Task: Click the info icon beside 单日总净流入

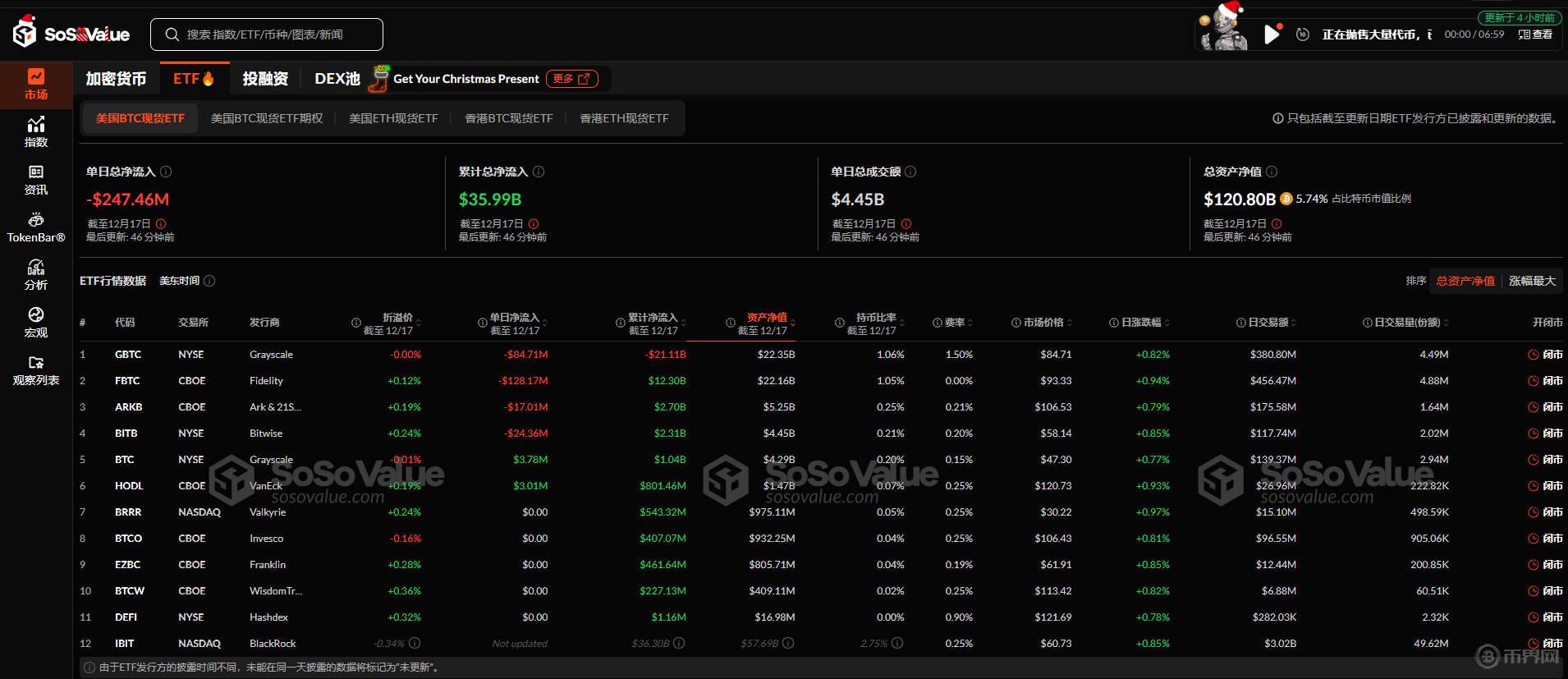Action: click(x=166, y=172)
